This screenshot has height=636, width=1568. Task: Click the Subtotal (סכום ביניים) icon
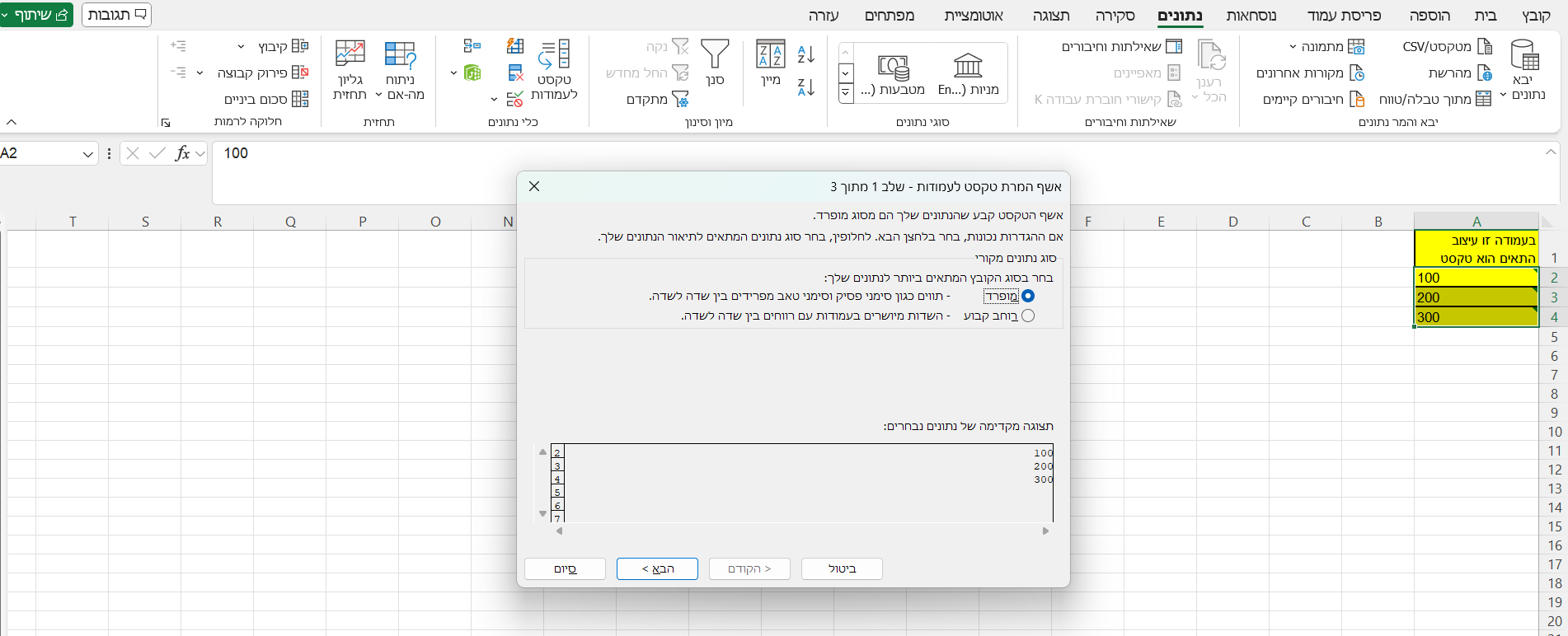point(300,99)
